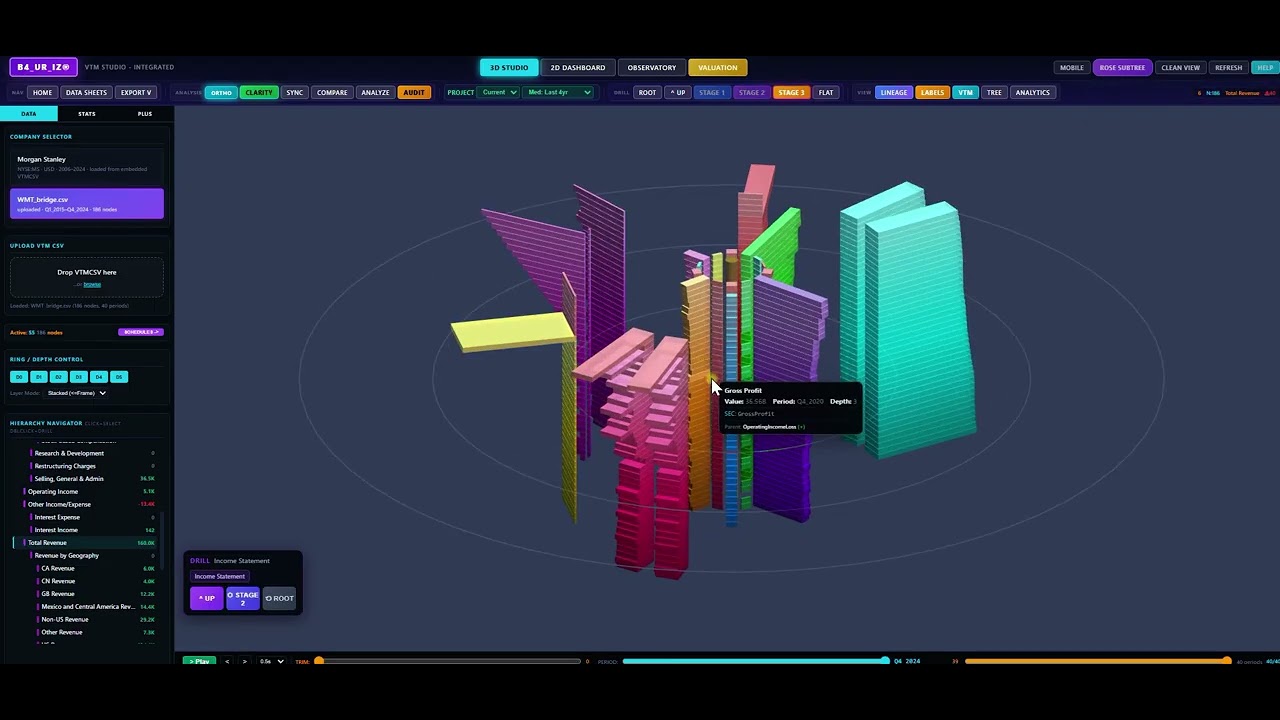Image resolution: width=1280 pixels, height=720 pixels.
Task: Click the period timeline slider handle
Action: tap(885, 661)
